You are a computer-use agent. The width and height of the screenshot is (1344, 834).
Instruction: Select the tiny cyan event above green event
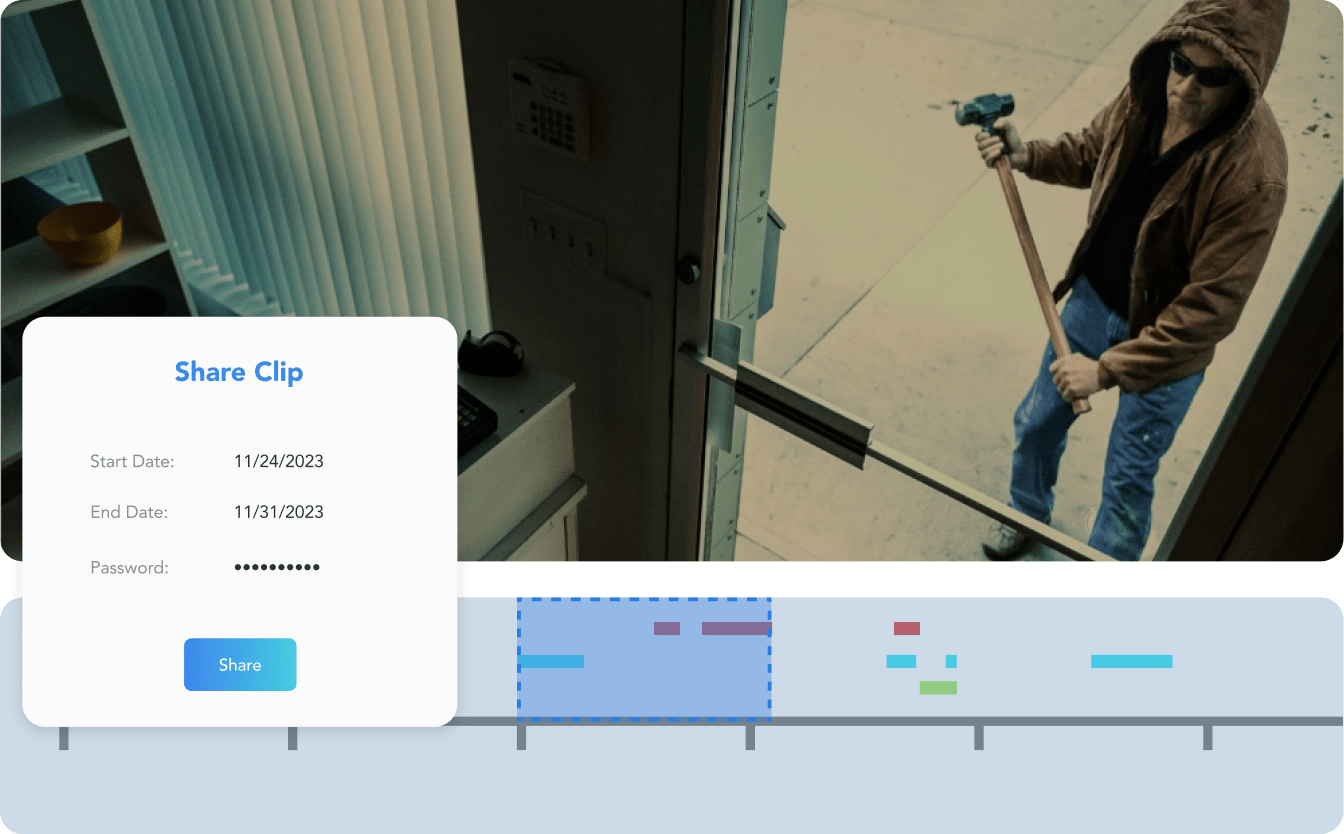(951, 661)
